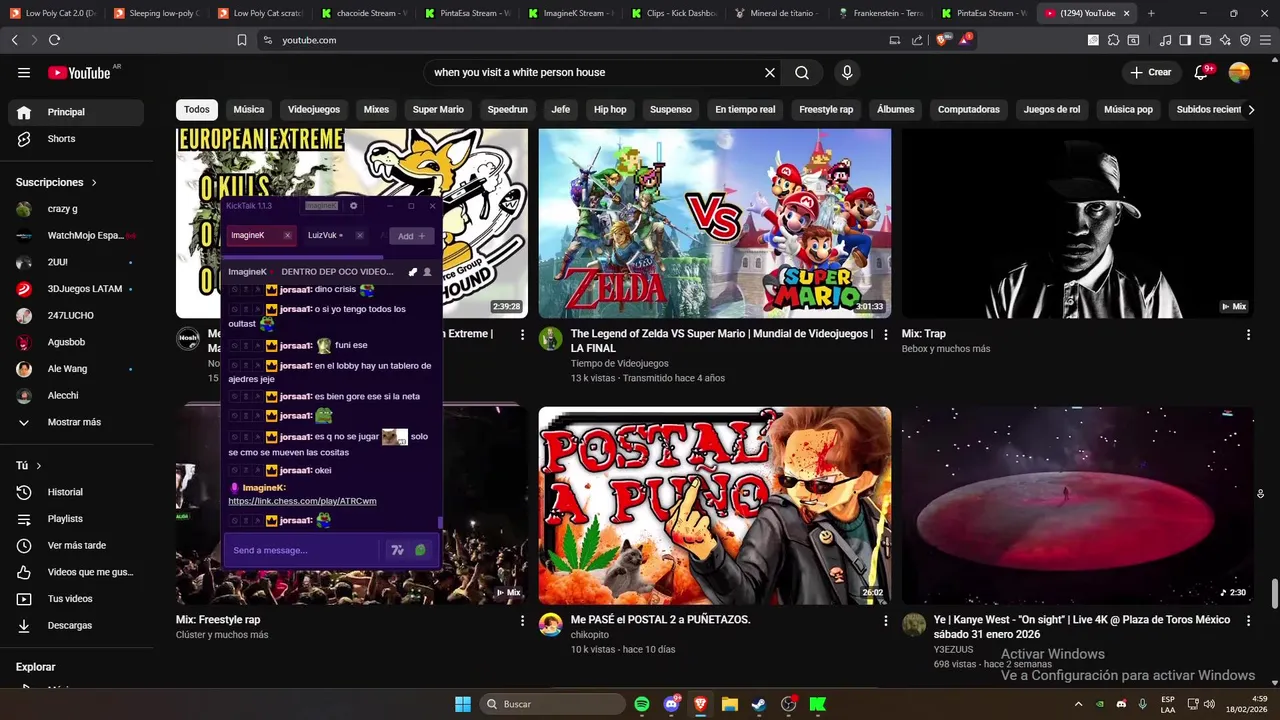Open the KickTalk green Kick emote button

[420, 550]
